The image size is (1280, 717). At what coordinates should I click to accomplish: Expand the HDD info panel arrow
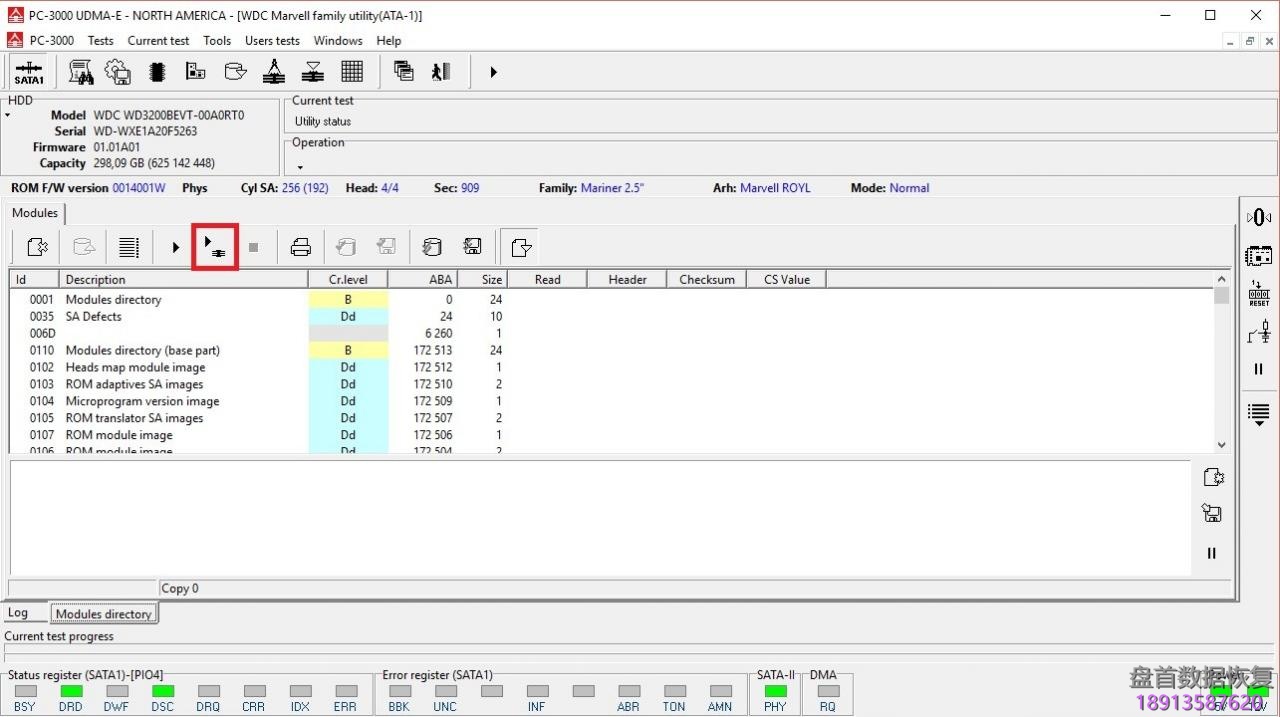point(8,116)
